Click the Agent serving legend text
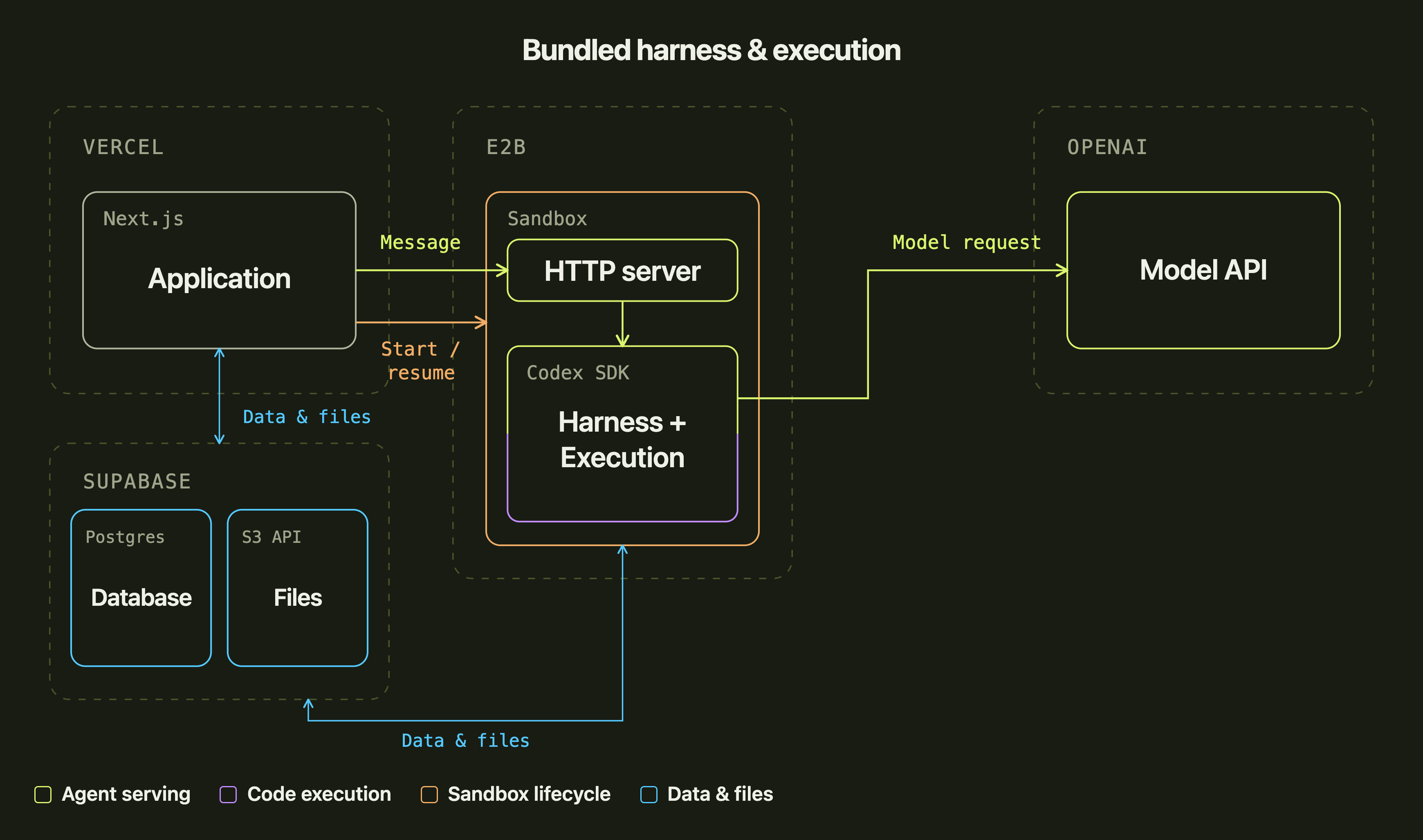This screenshot has height=840, width=1423. click(x=126, y=795)
